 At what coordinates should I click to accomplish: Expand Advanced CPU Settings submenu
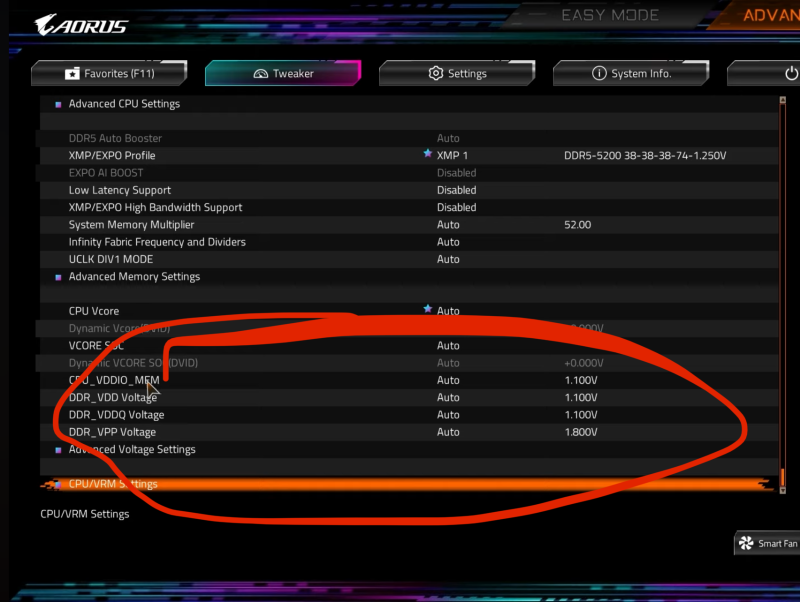tap(124, 104)
